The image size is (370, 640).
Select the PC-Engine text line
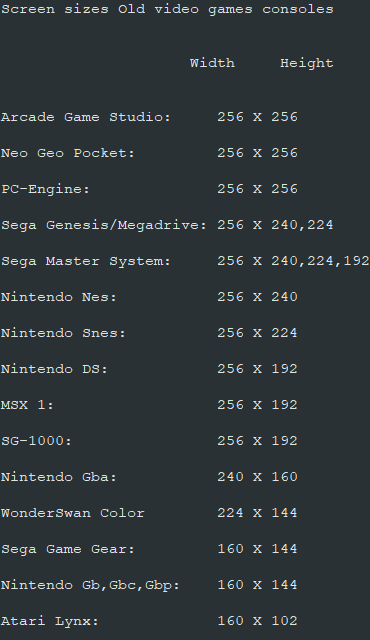(x=149, y=189)
